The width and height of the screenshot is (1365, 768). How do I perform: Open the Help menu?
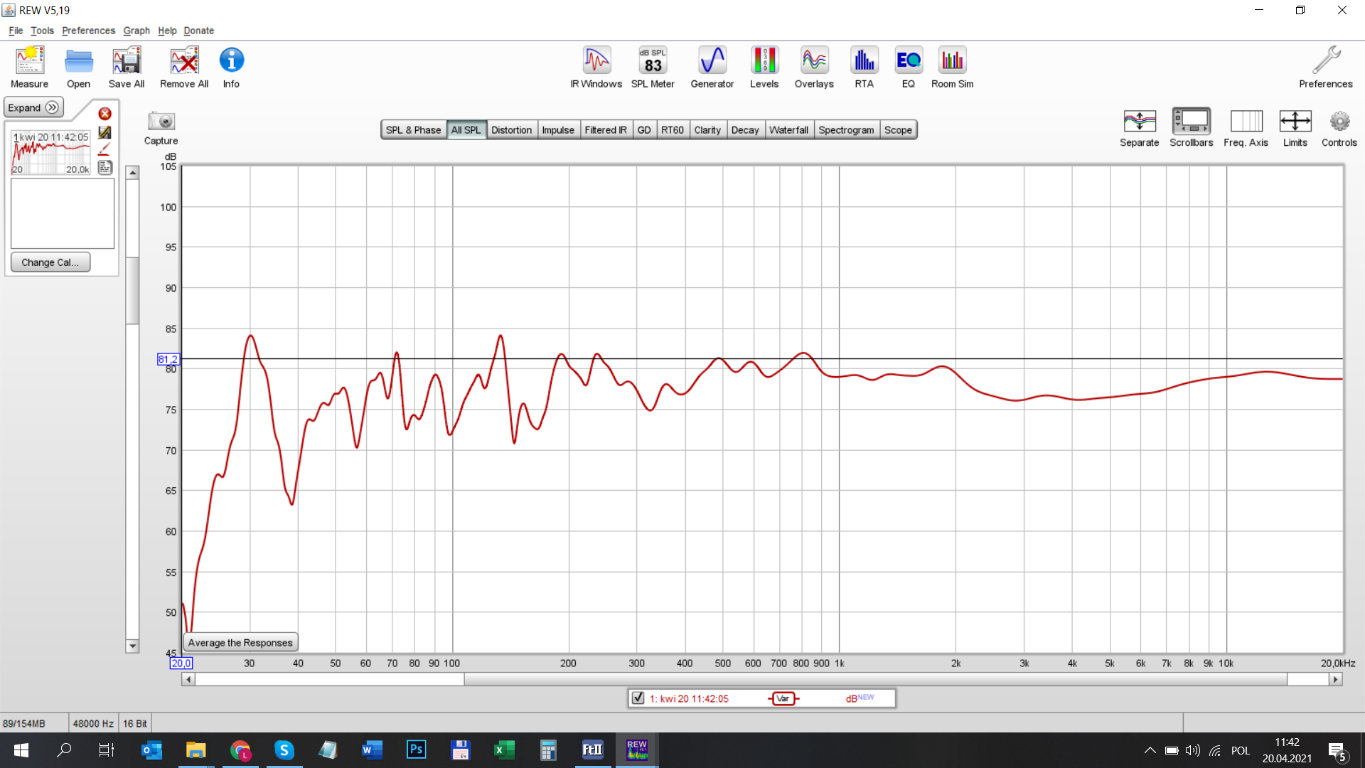pyautogui.click(x=167, y=31)
